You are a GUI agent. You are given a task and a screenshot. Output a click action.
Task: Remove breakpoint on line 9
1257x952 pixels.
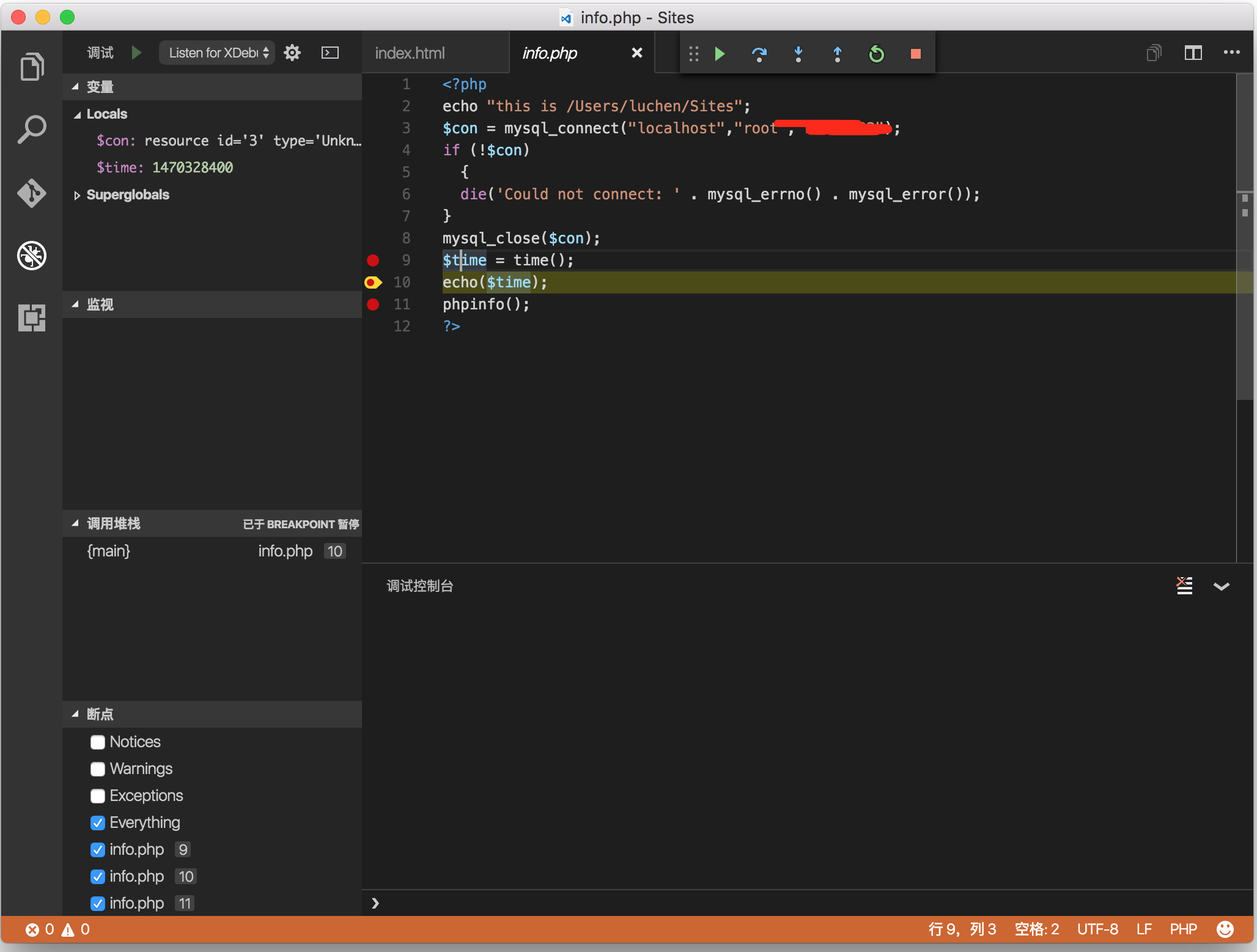pos(373,260)
